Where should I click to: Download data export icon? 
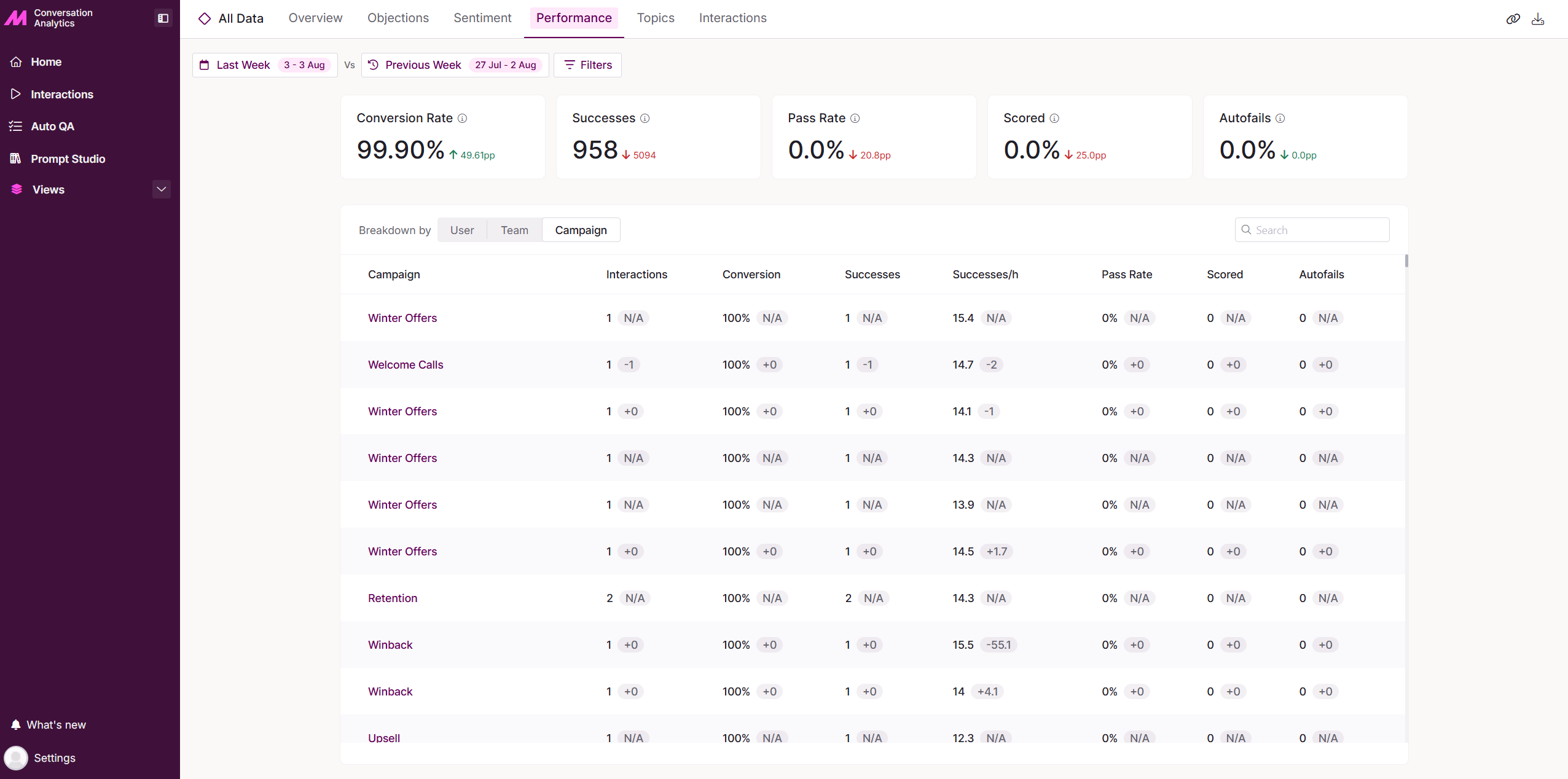[x=1538, y=19]
